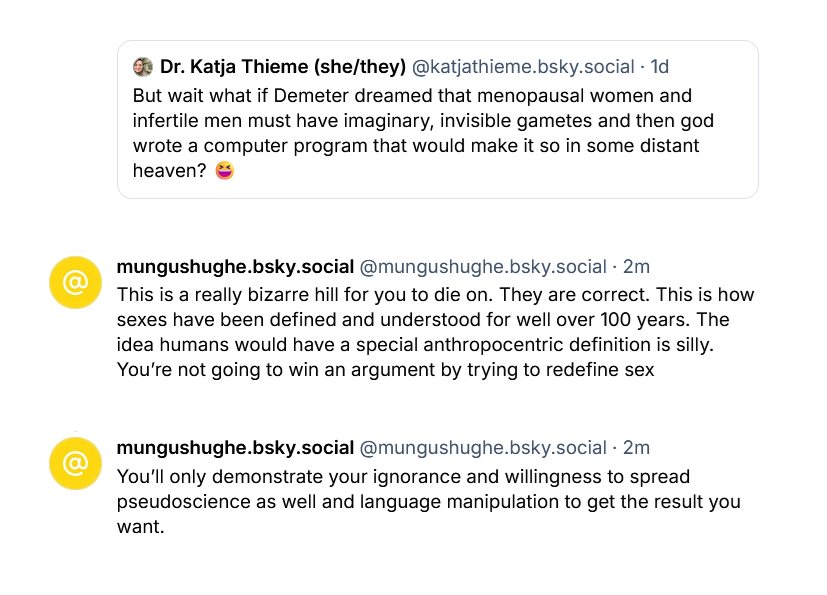Open the quoted post's 1d timestamp
This screenshot has width=827, height=595.
pos(660,67)
